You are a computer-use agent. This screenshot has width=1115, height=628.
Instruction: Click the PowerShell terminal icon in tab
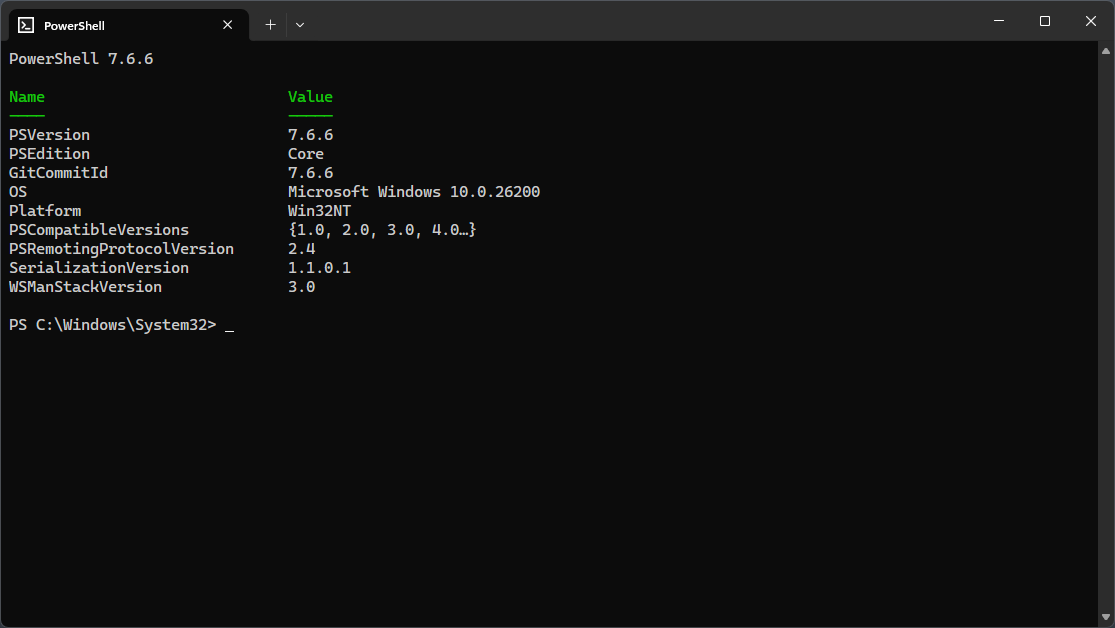pyautogui.click(x=26, y=25)
